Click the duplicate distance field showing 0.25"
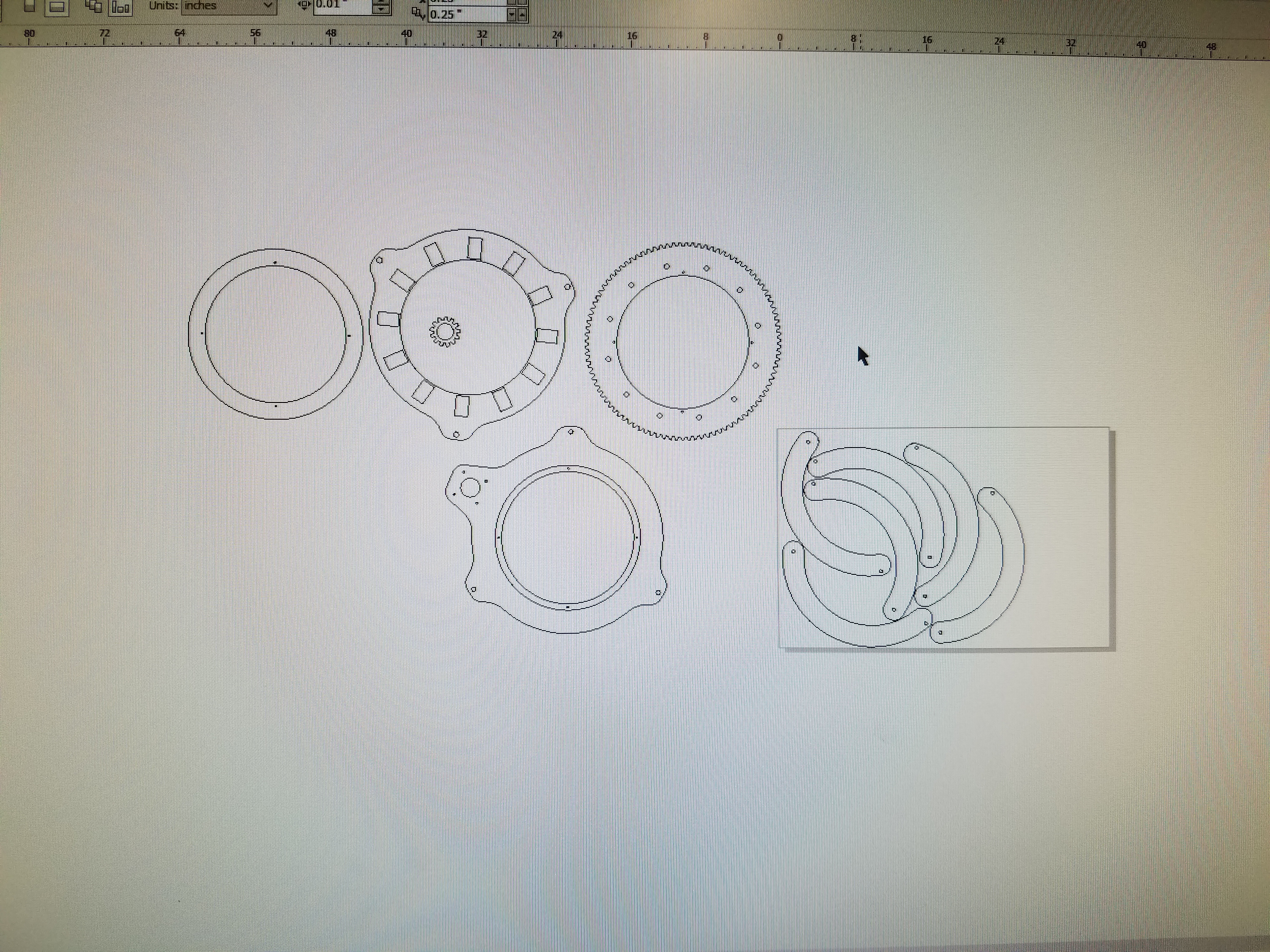Image resolution: width=1270 pixels, height=952 pixels. pos(467,14)
